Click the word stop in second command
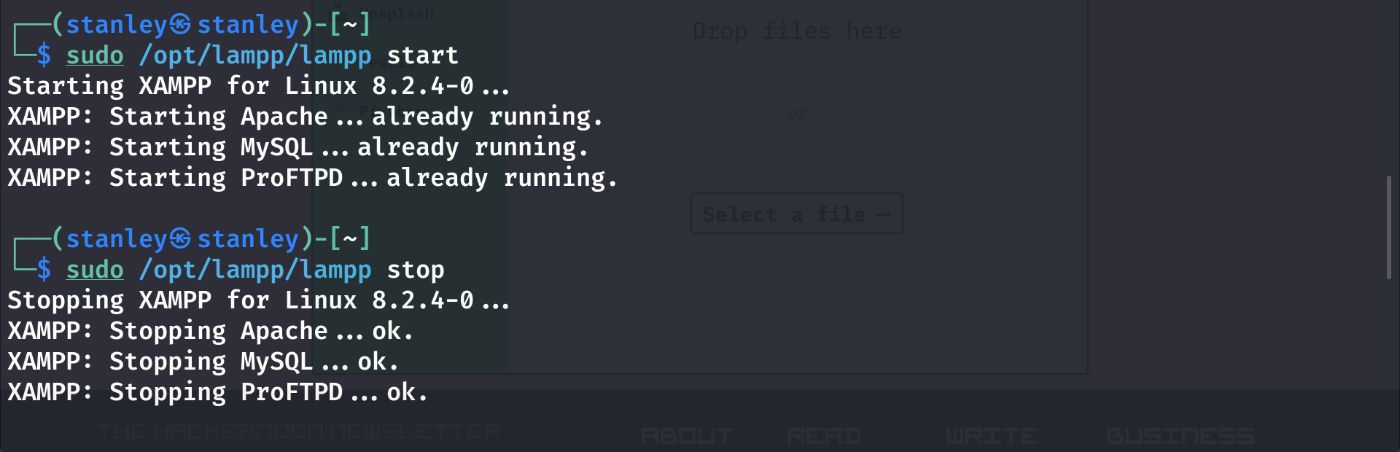 click(x=415, y=270)
